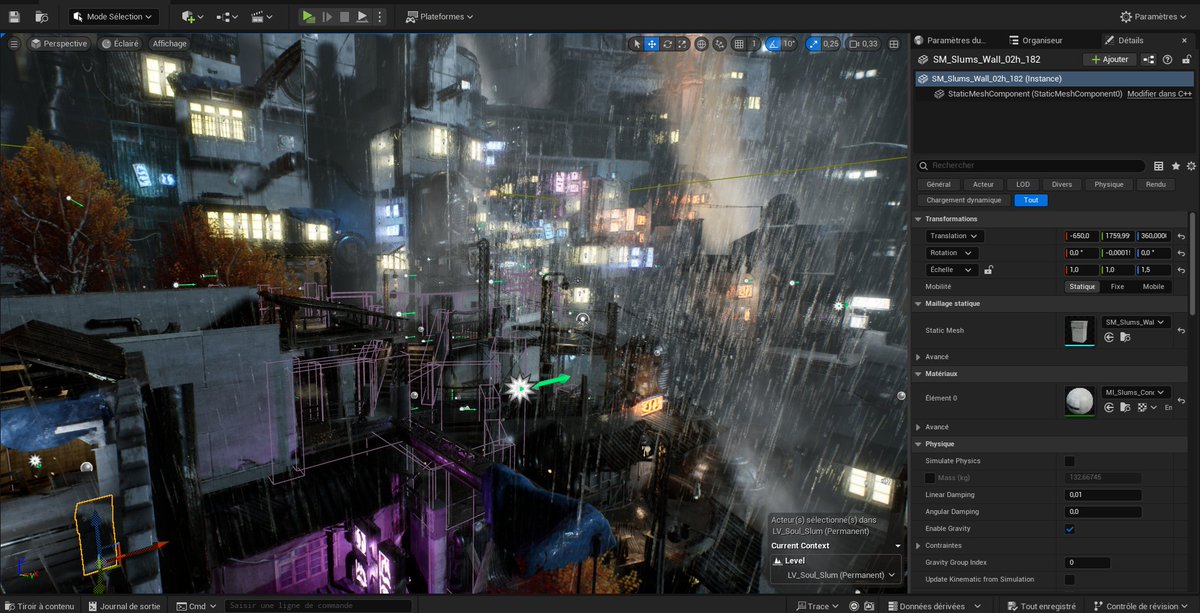Click the browse content folder icon beside Save

pos(41,17)
